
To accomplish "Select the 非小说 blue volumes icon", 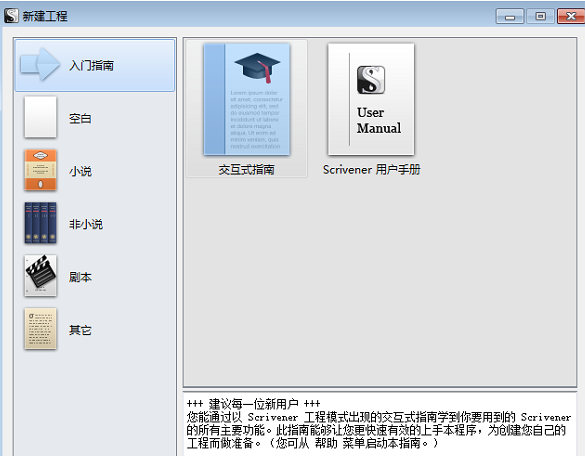I will click(x=40, y=223).
